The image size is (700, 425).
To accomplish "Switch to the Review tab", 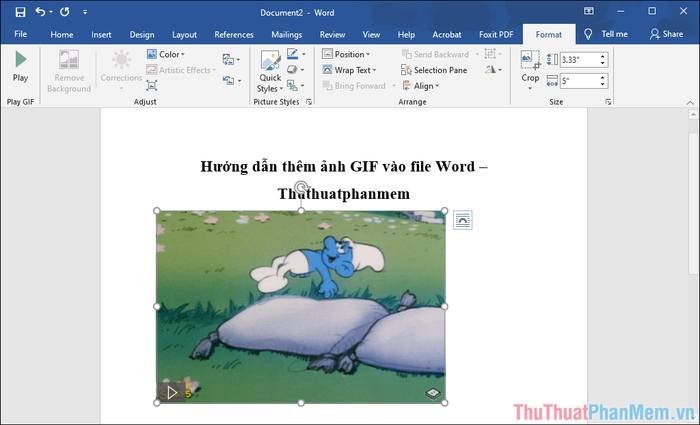I will pyautogui.click(x=332, y=34).
